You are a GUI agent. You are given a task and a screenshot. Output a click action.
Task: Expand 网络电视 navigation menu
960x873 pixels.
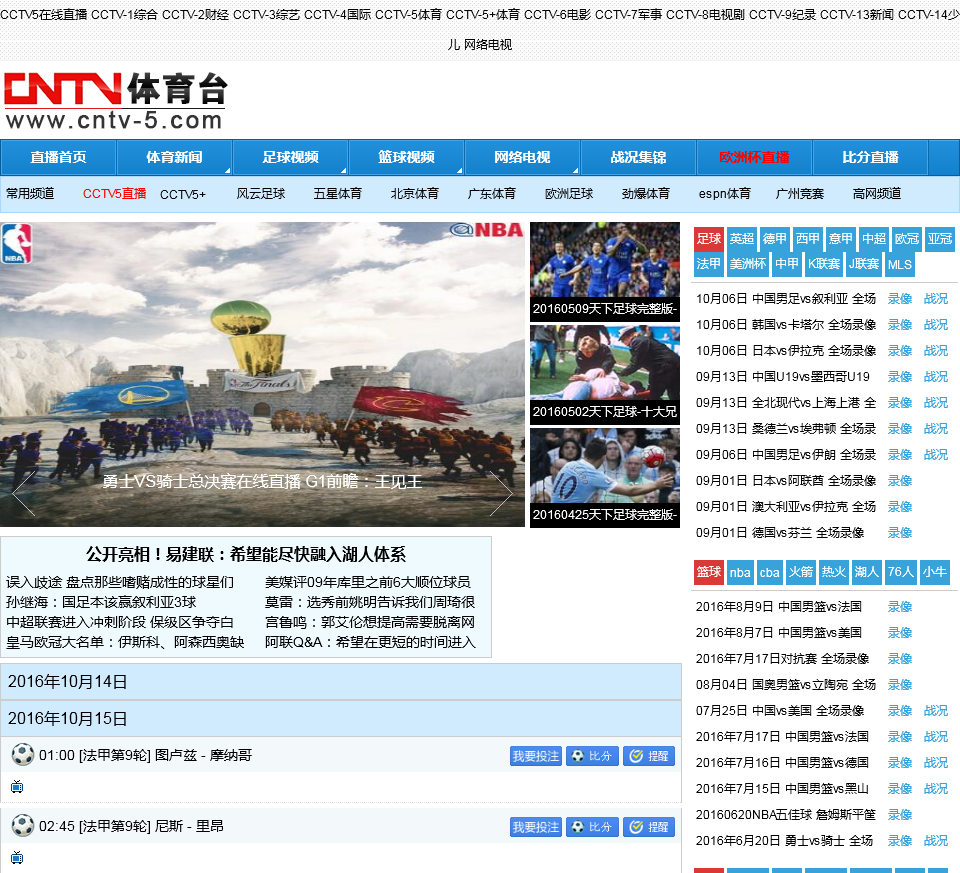522,157
